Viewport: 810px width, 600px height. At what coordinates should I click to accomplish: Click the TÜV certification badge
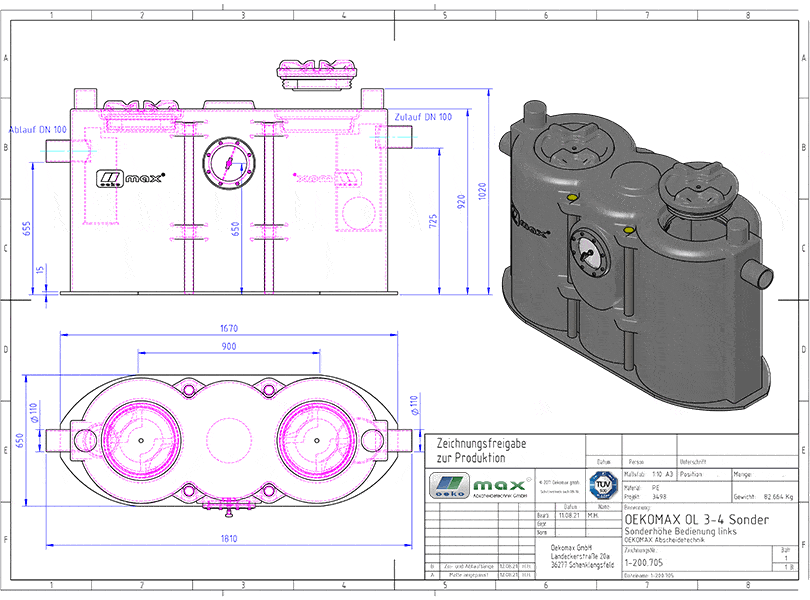click(x=603, y=485)
